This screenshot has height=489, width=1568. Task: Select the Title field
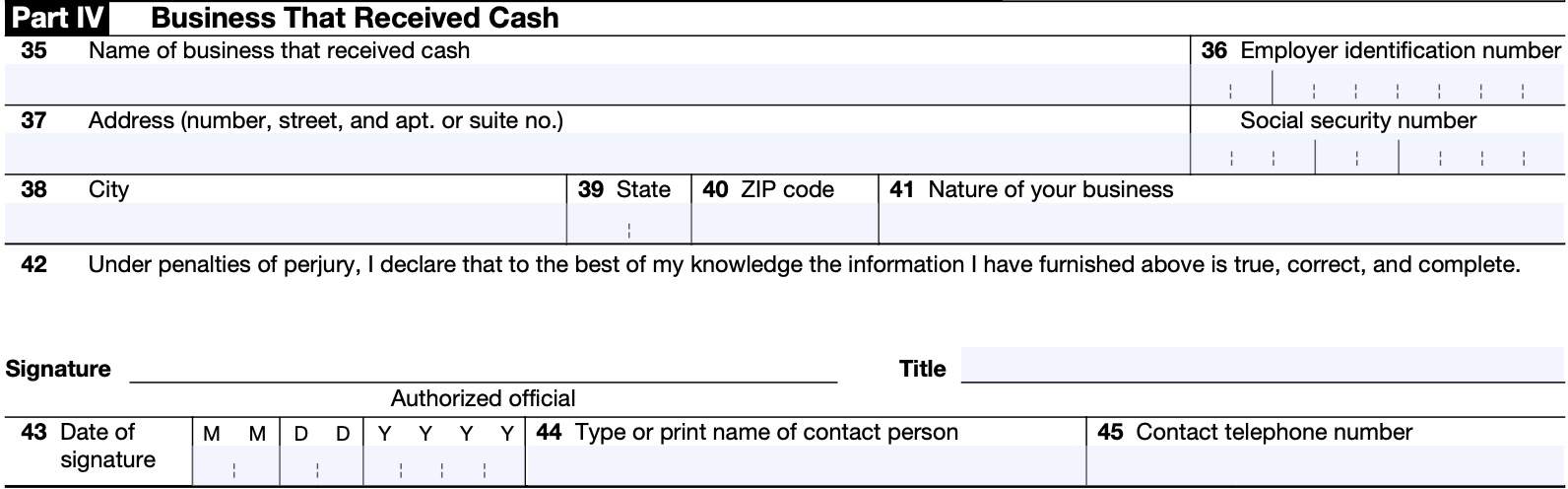(1262, 365)
